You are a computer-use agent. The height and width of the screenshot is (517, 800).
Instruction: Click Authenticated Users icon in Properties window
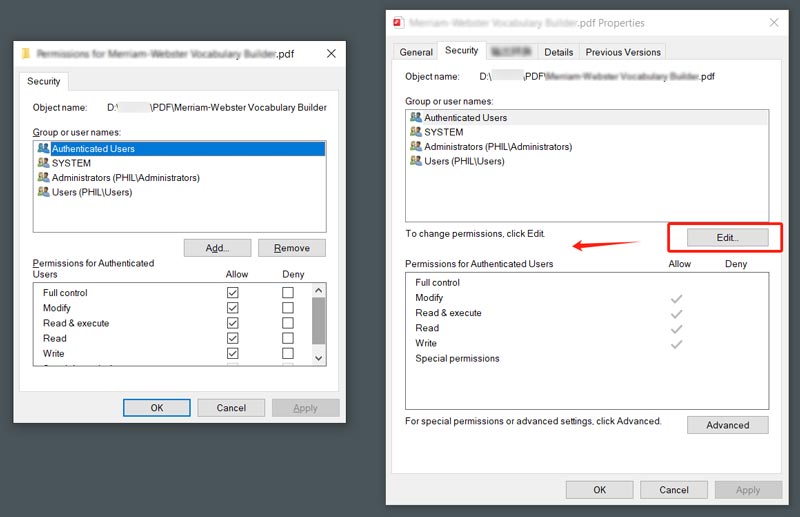pos(416,117)
